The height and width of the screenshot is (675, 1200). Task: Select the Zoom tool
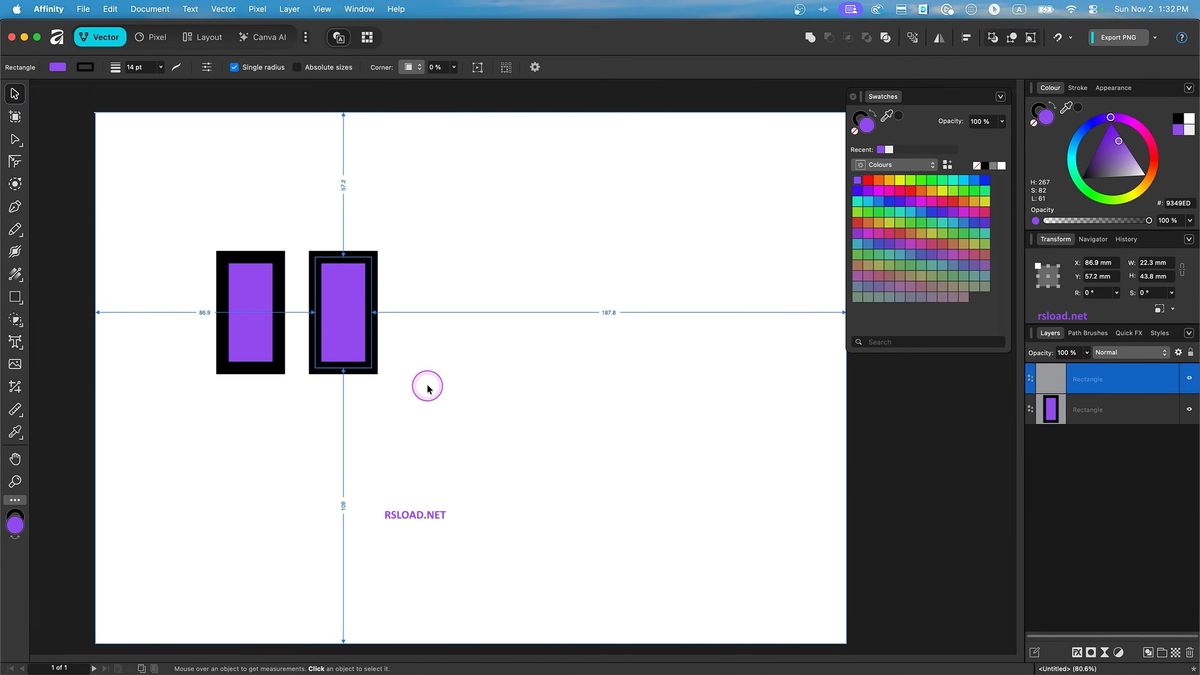pos(14,481)
